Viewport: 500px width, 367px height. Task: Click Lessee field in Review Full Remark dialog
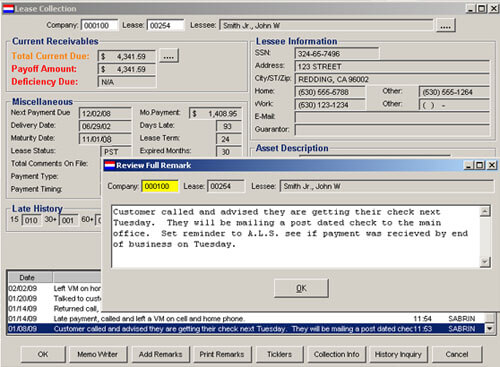click(x=387, y=186)
